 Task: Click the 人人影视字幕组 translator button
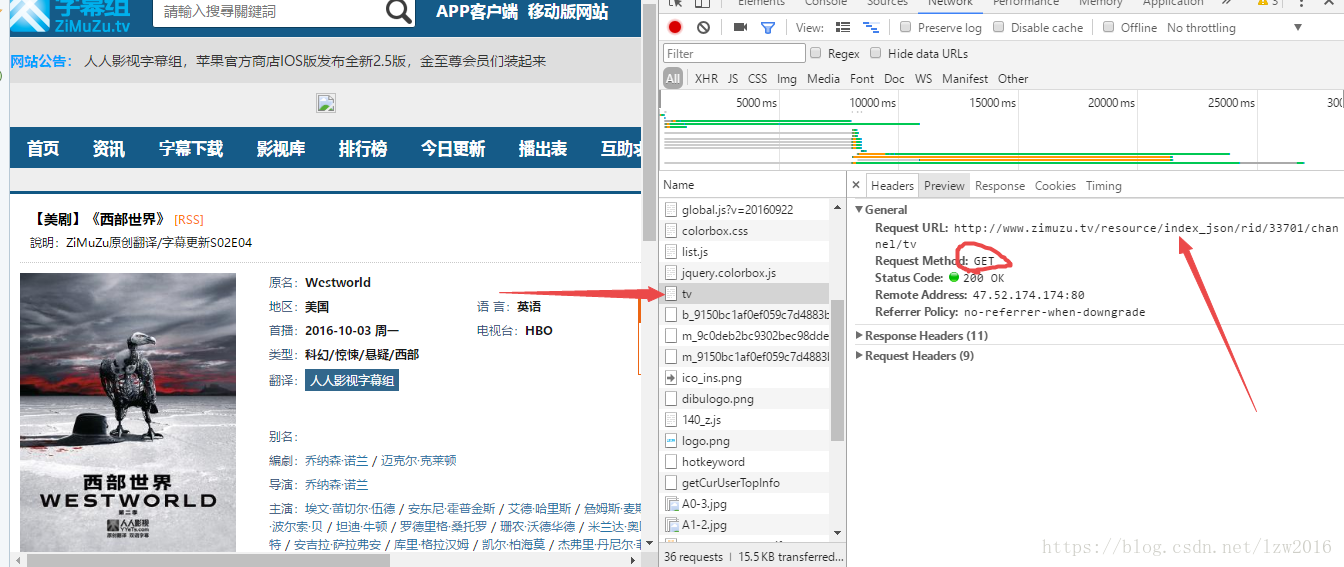[x=352, y=380]
